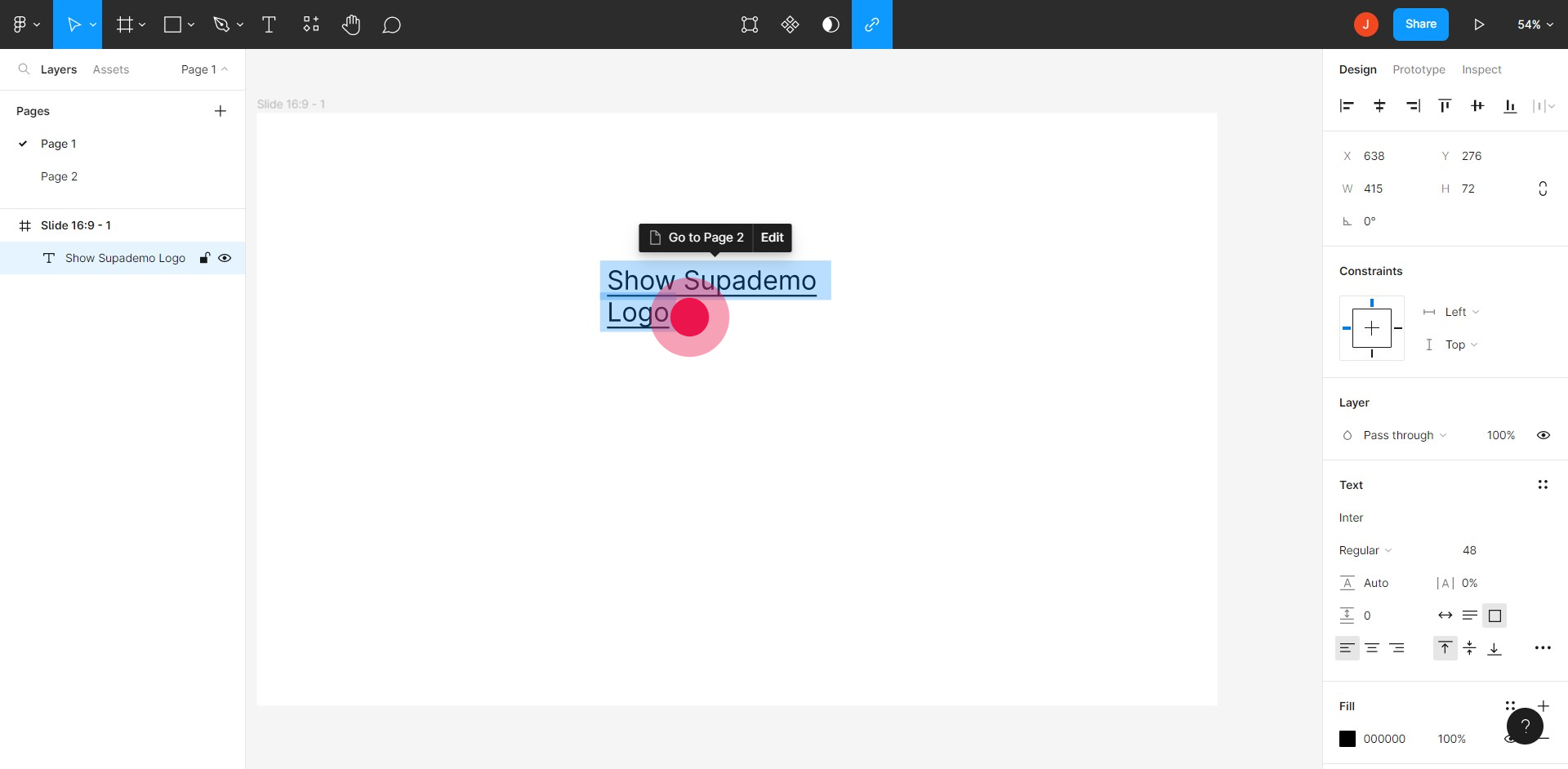The image size is (1568, 769).
Task: Align left icon in Design panel
Action: 1347,105
